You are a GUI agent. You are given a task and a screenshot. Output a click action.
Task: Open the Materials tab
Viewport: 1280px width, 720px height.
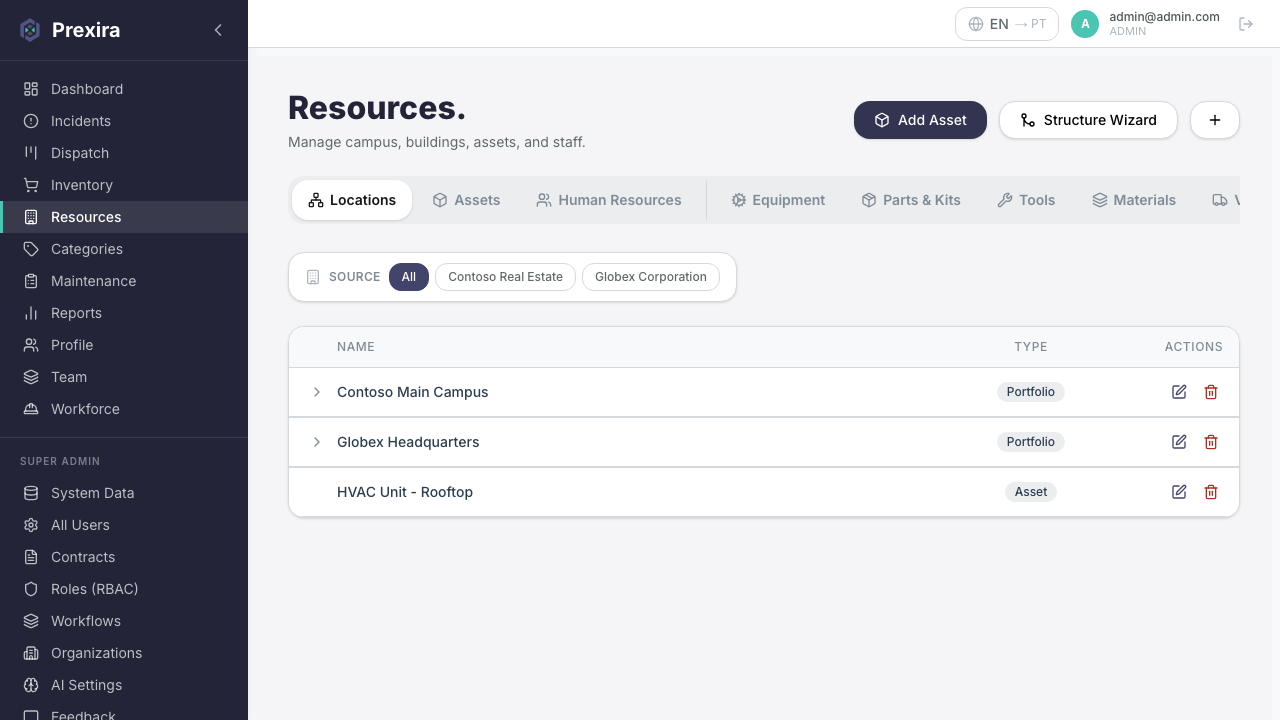(x=1134, y=200)
